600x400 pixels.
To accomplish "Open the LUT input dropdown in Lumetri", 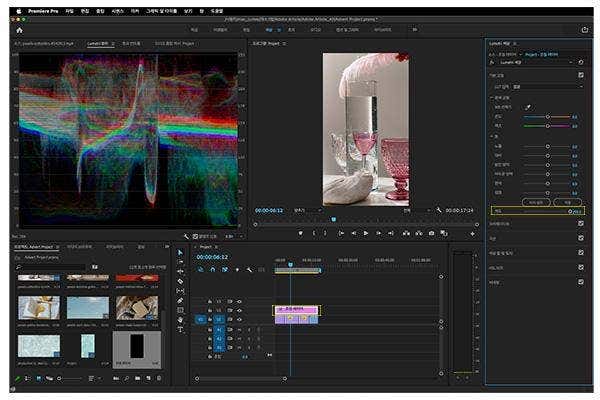I will tap(550, 86).
